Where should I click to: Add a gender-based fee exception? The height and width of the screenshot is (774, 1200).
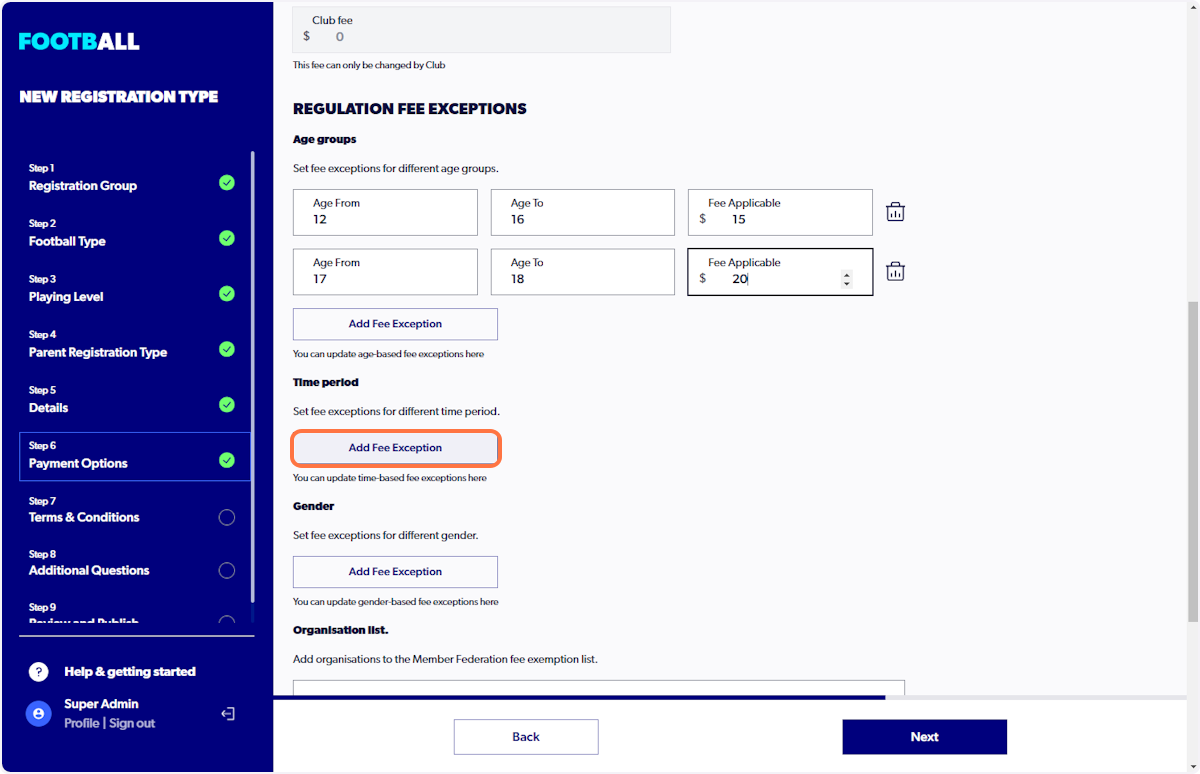[x=395, y=571]
